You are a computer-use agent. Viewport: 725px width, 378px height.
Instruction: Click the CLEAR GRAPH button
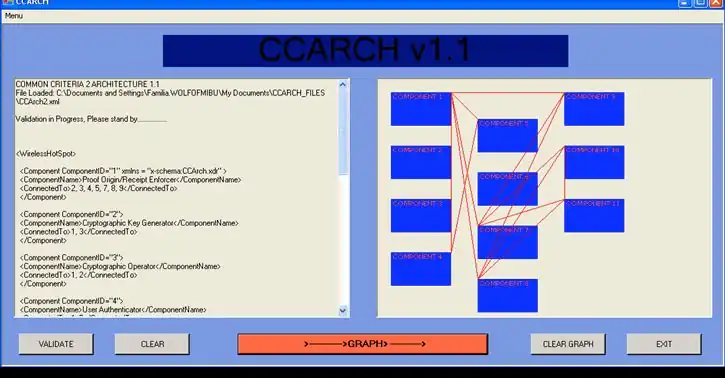(x=568, y=344)
